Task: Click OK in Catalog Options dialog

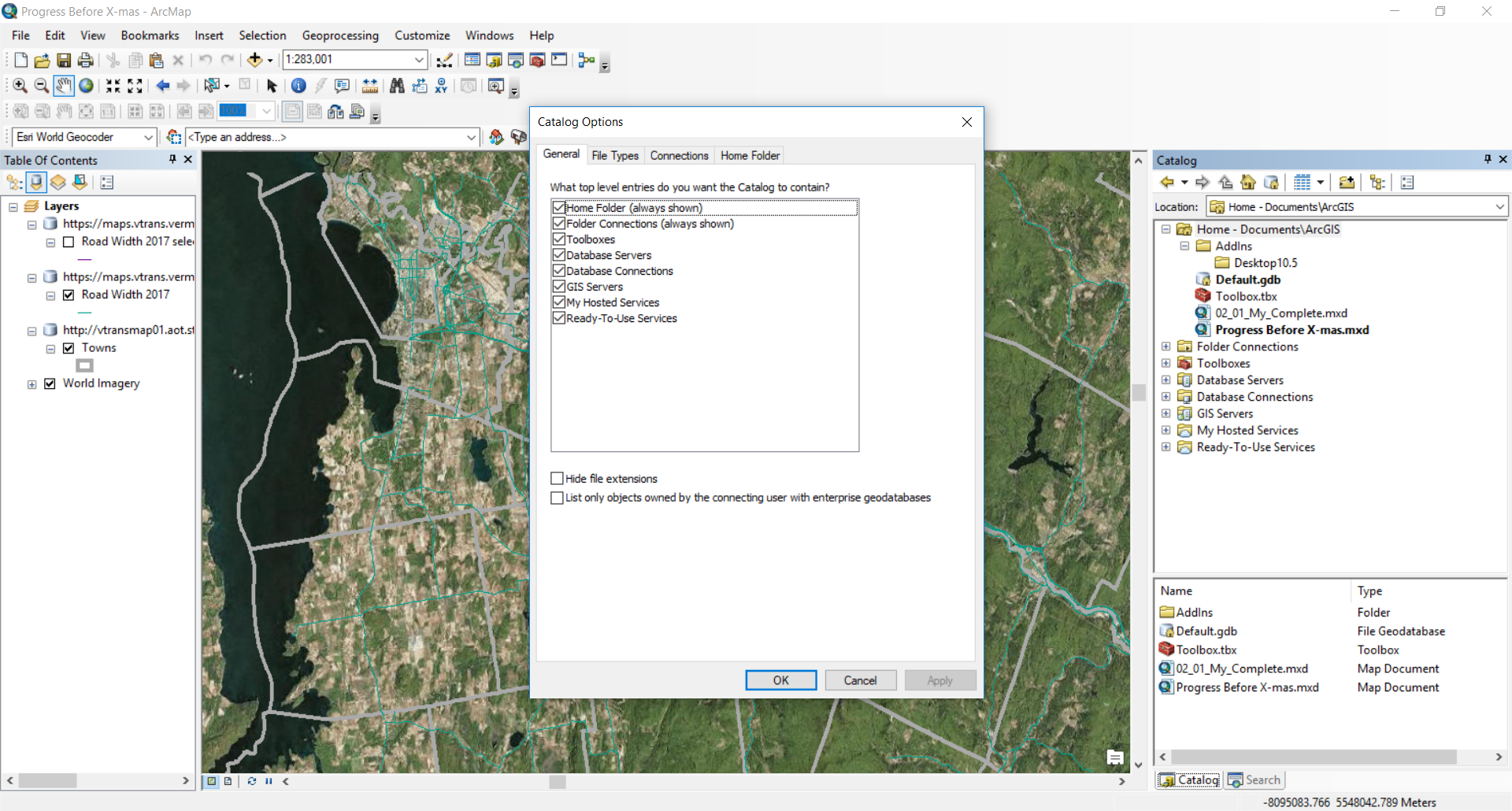Action: click(x=780, y=680)
